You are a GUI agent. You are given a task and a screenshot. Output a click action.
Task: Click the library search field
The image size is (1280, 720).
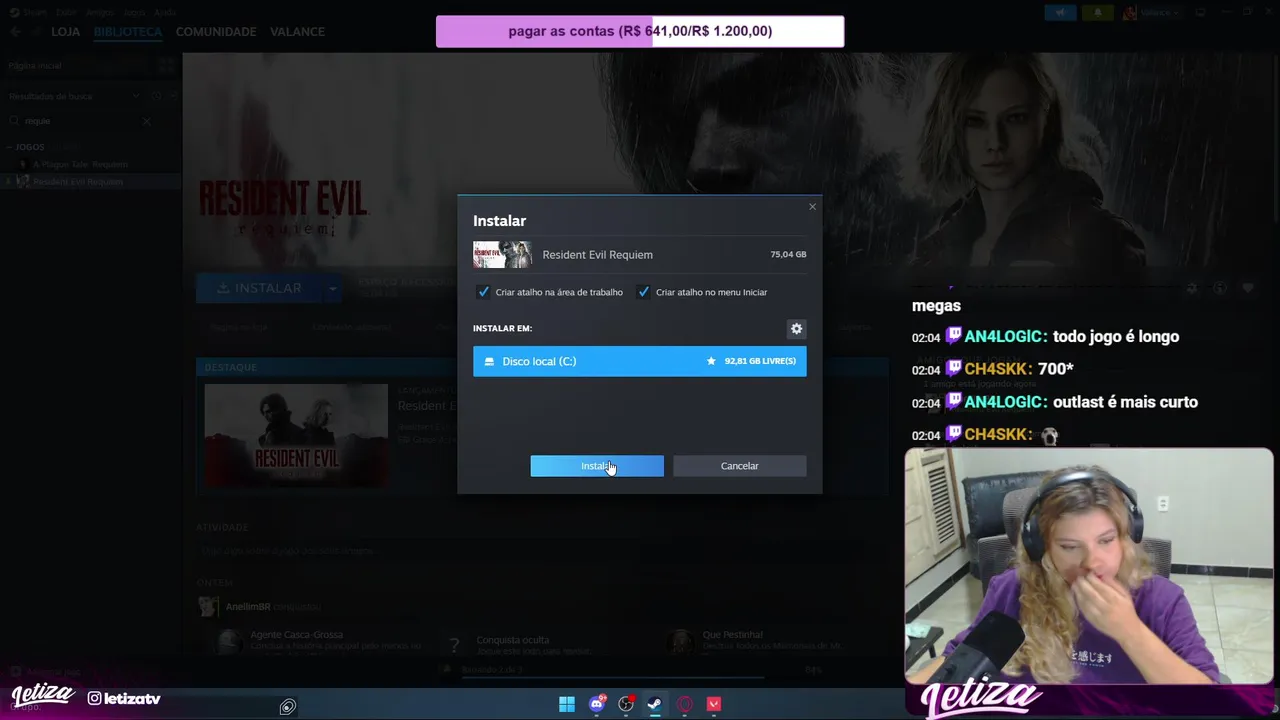(80, 121)
